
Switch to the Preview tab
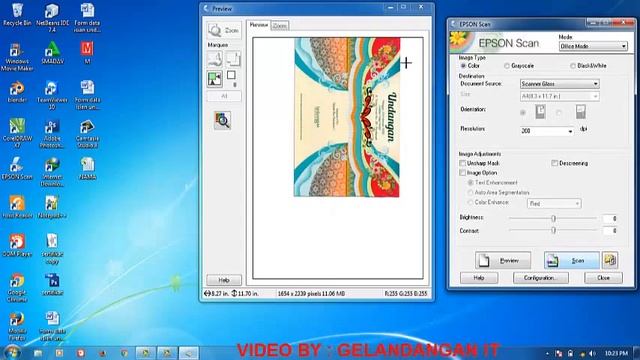258,25
